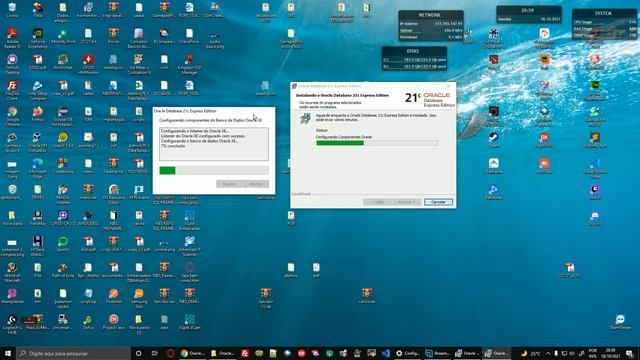The height and width of the screenshot is (360, 640).
Task: Open the Kingston SSD Manager desktop icon
Action: pyautogui.click(x=189, y=64)
